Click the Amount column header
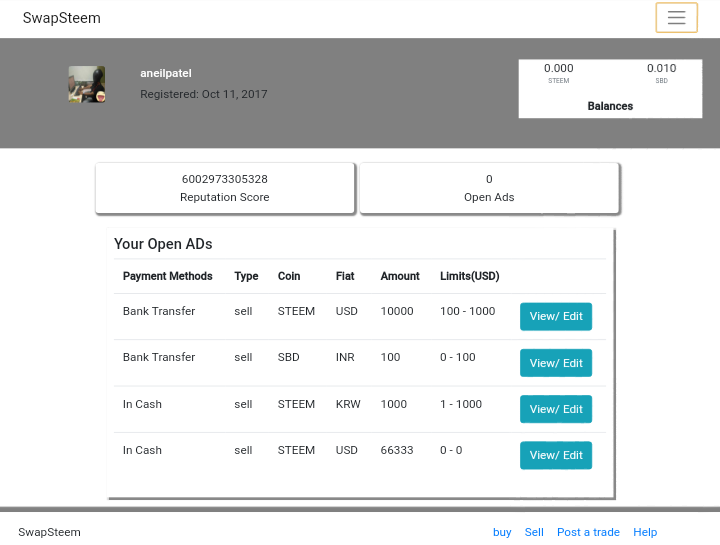 click(x=400, y=276)
